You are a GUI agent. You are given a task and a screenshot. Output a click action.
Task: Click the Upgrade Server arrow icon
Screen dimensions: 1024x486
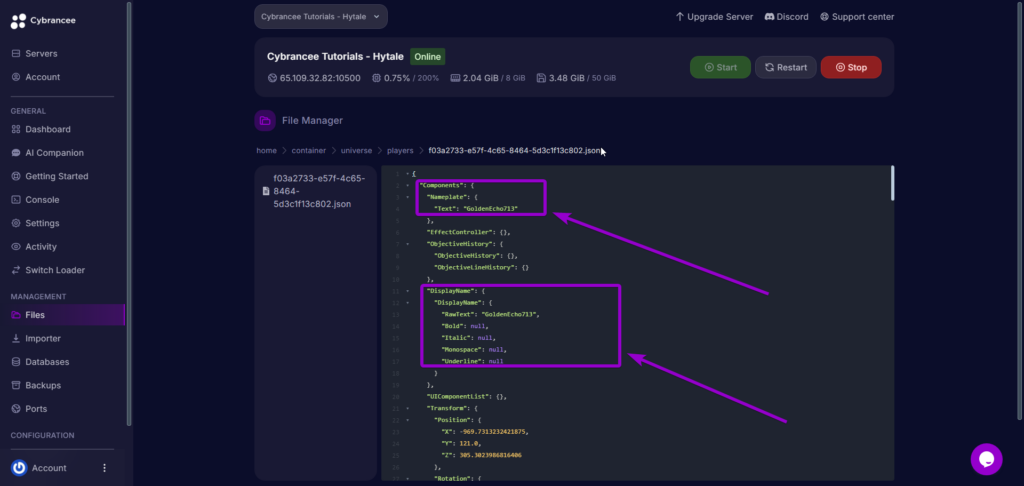pyautogui.click(x=680, y=17)
